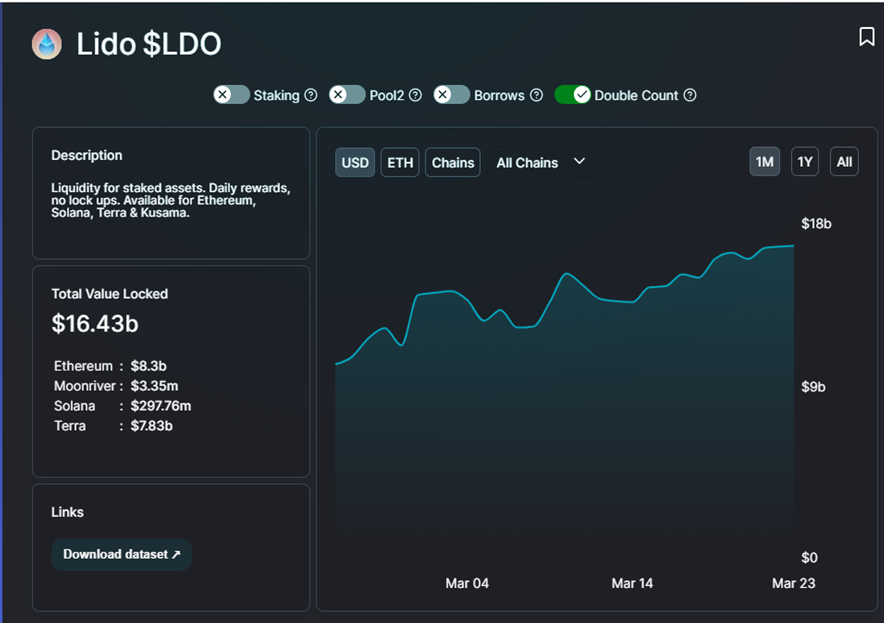Switch chart to 1Y range
The width and height of the screenshot is (884, 623).
[x=804, y=162]
